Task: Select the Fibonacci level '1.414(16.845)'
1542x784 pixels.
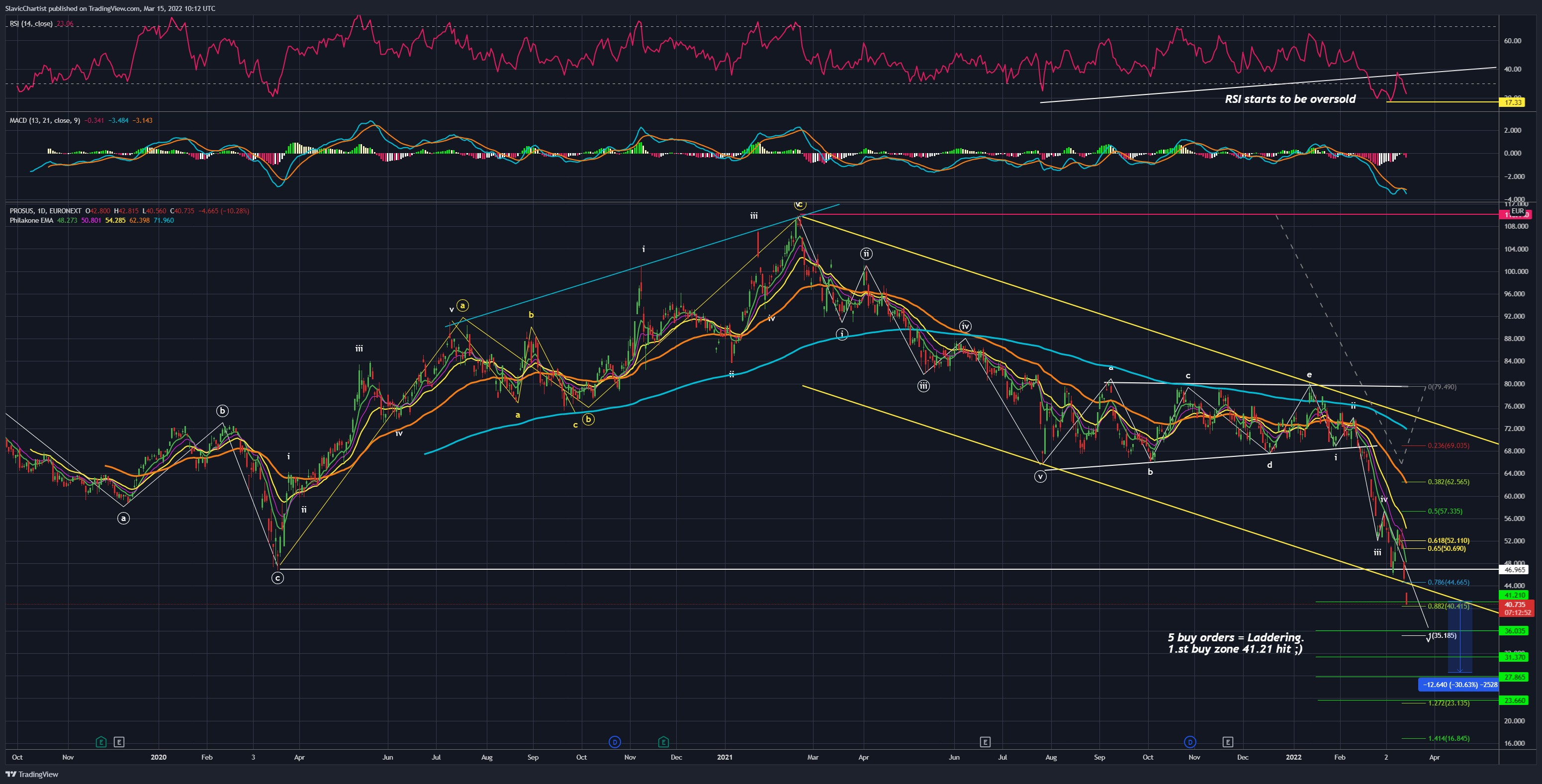Action: [1448, 739]
